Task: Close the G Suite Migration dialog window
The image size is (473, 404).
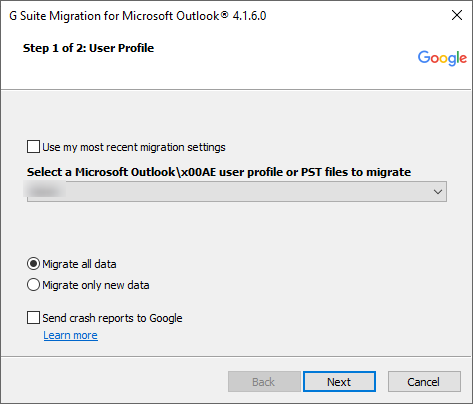Action: pyautogui.click(x=457, y=15)
